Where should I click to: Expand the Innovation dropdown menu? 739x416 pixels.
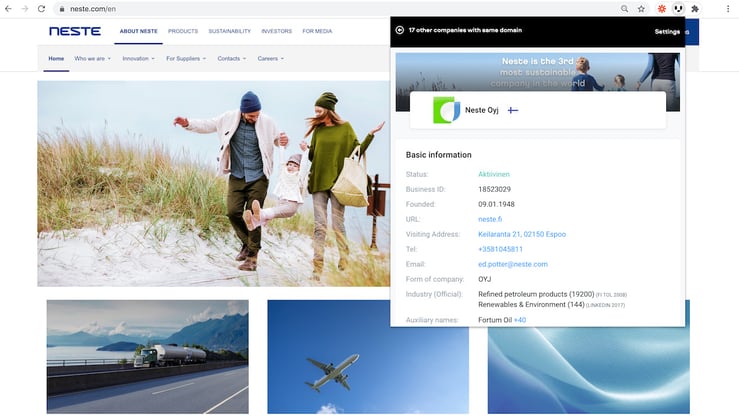pos(138,59)
